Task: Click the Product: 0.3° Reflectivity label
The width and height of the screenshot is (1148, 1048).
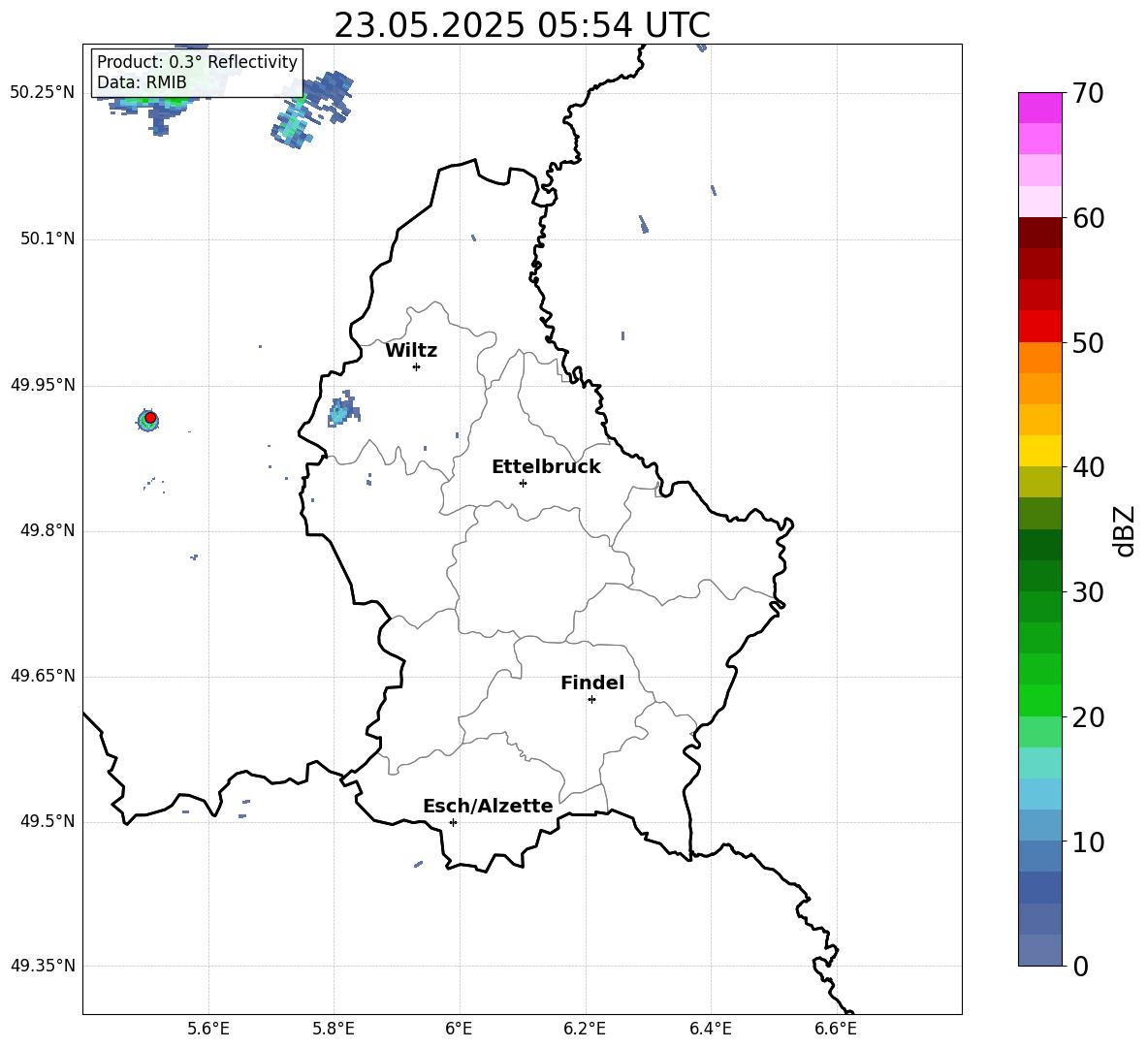Action: [197, 62]
